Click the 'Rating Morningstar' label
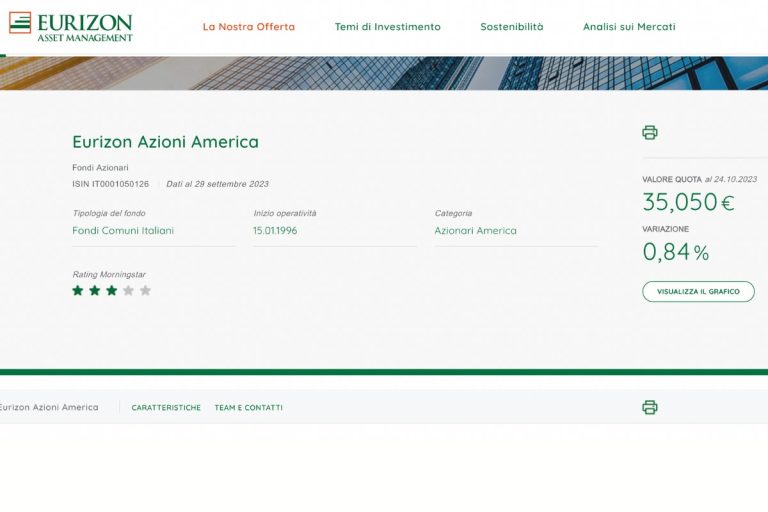Image resolution: width=768 pixels, height=512 pixels. 109,274
